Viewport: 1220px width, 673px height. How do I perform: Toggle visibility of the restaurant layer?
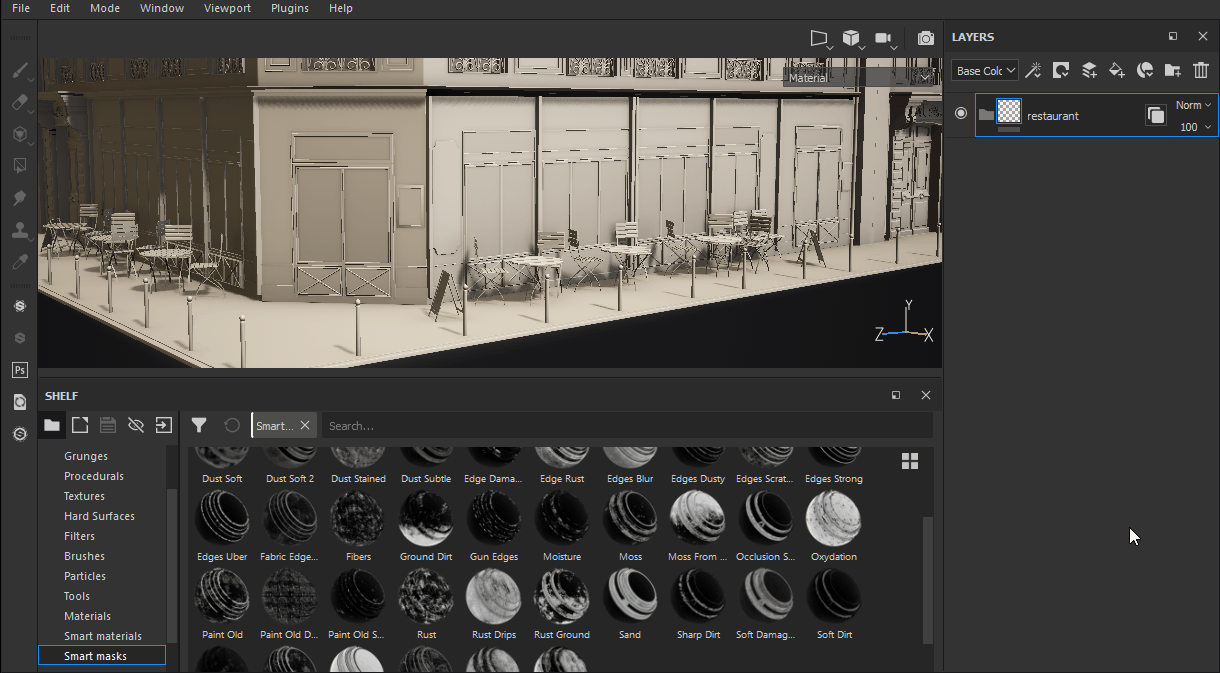point(961,114)
